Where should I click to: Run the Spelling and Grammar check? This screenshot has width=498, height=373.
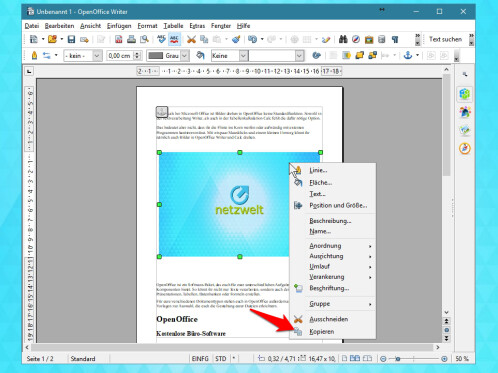tap(161, 39)
